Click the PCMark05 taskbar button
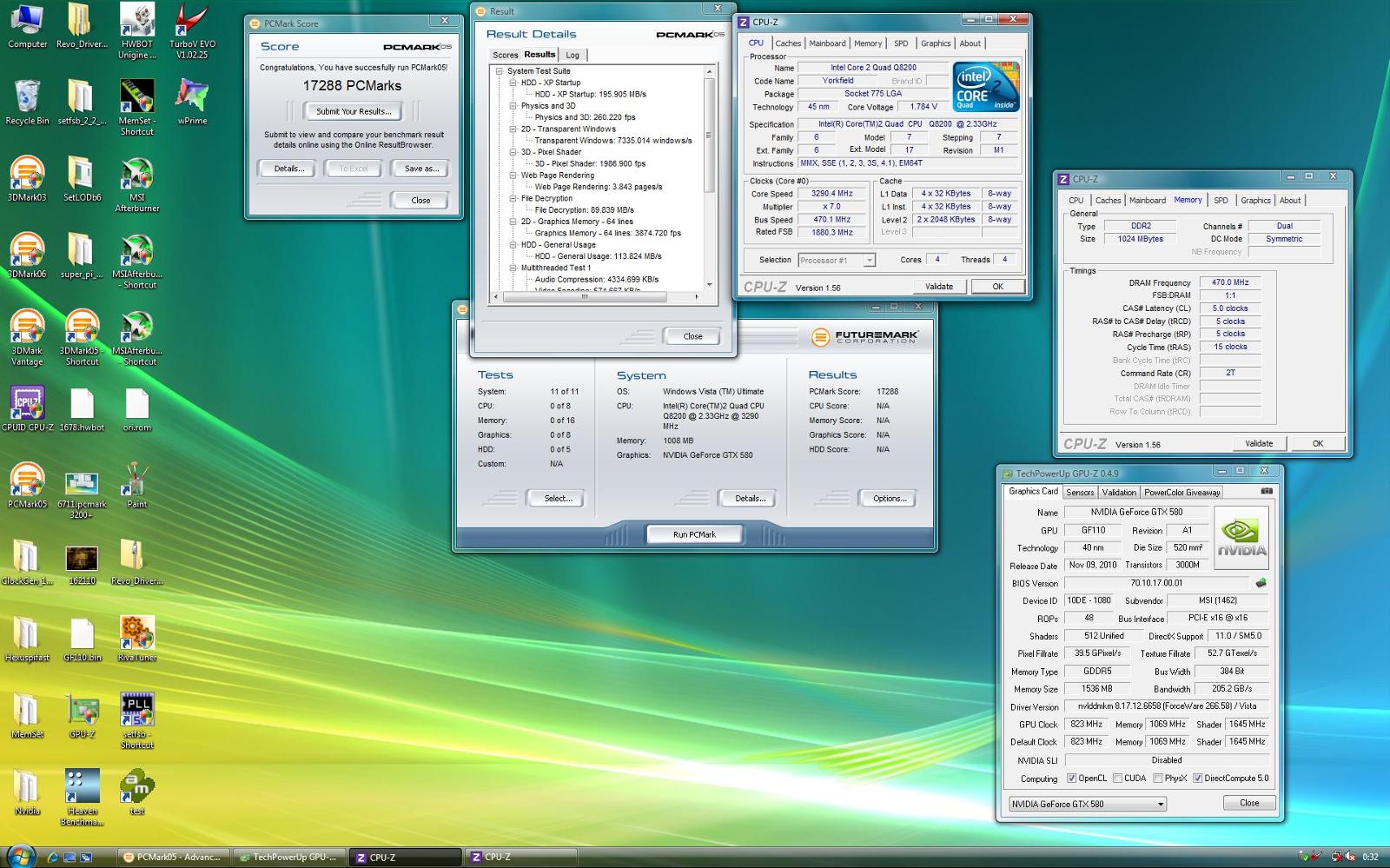This screenshot has width=1390, height=868. click(x=173, y=857)
